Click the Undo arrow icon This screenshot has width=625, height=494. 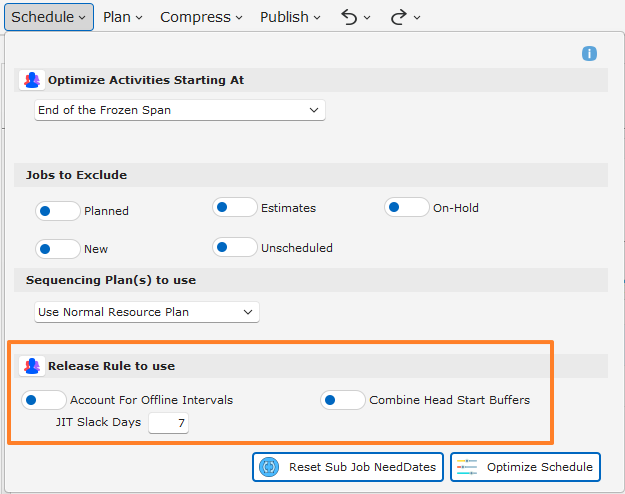(x=349, y=17)
